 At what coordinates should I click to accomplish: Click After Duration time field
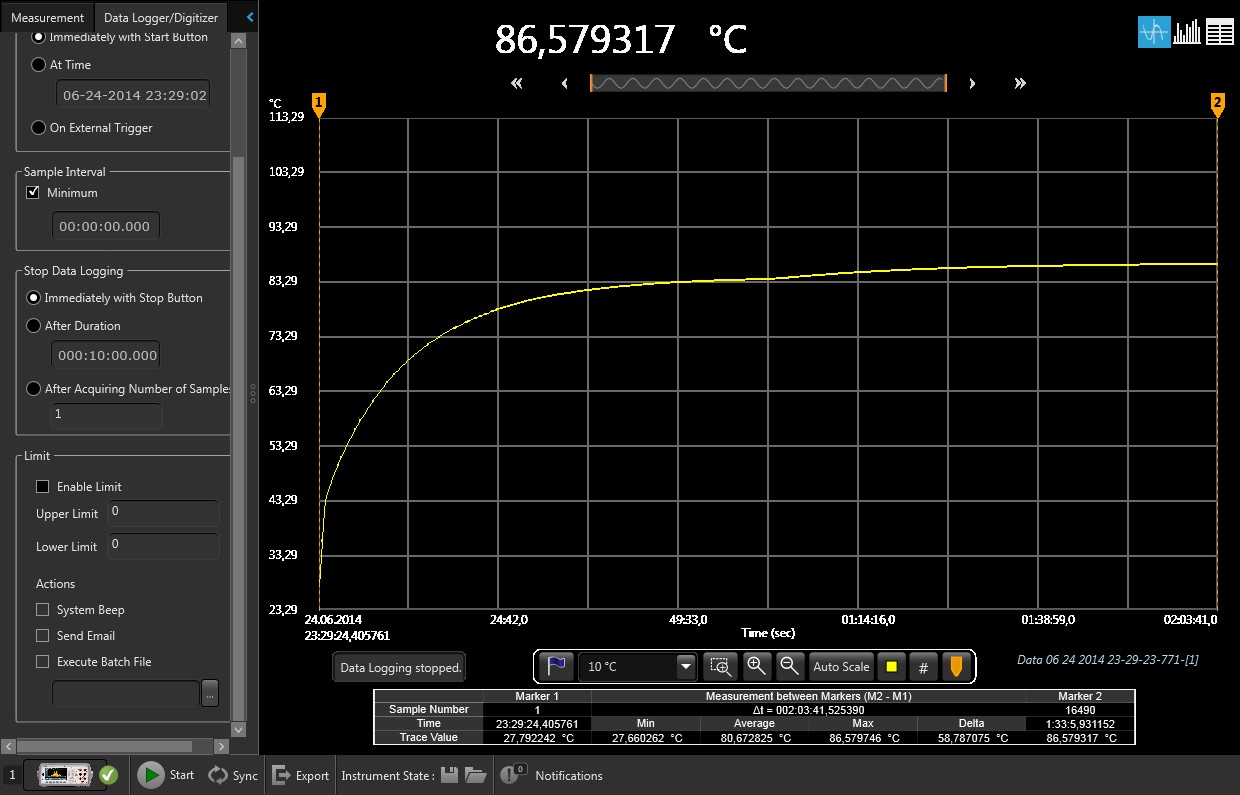105,355
